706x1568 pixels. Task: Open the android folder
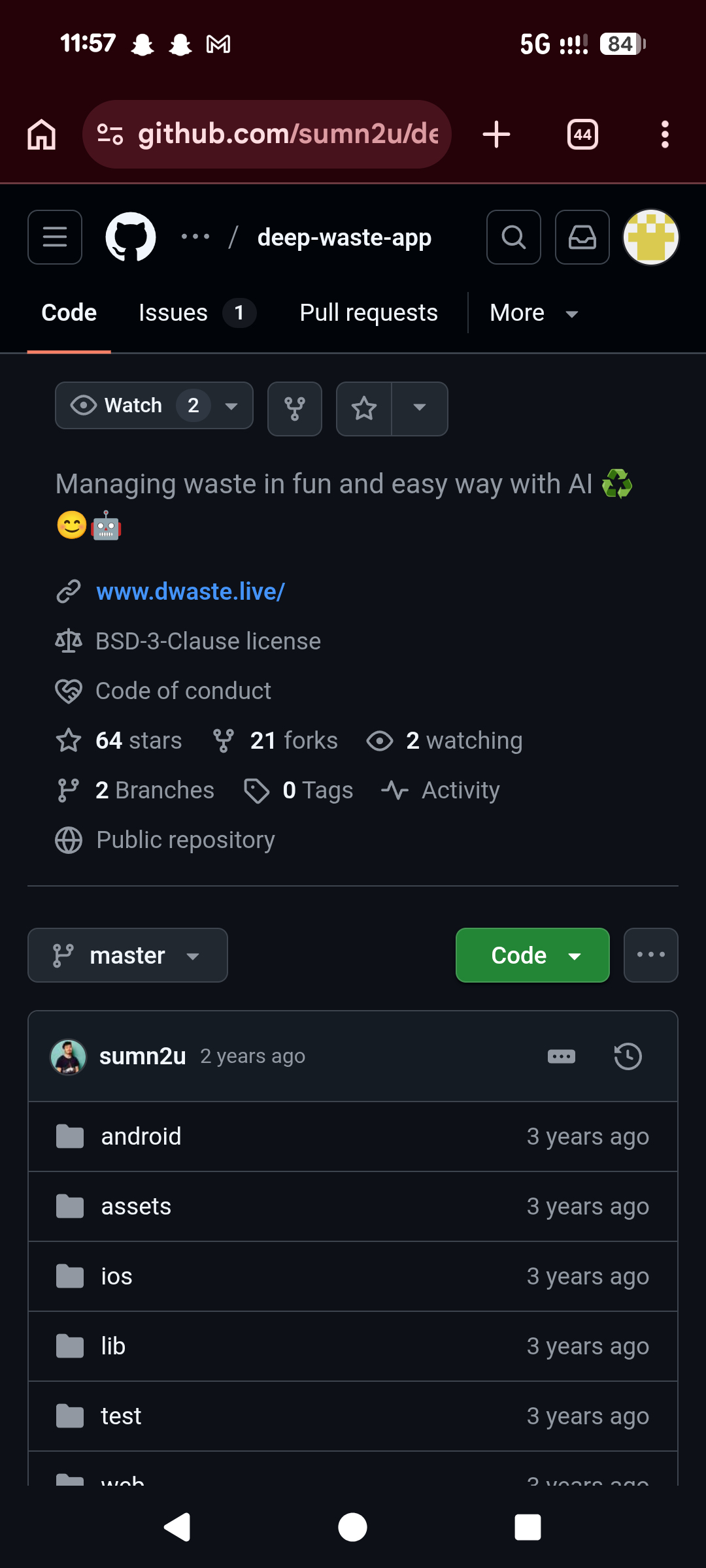[x=141, y=1137]
